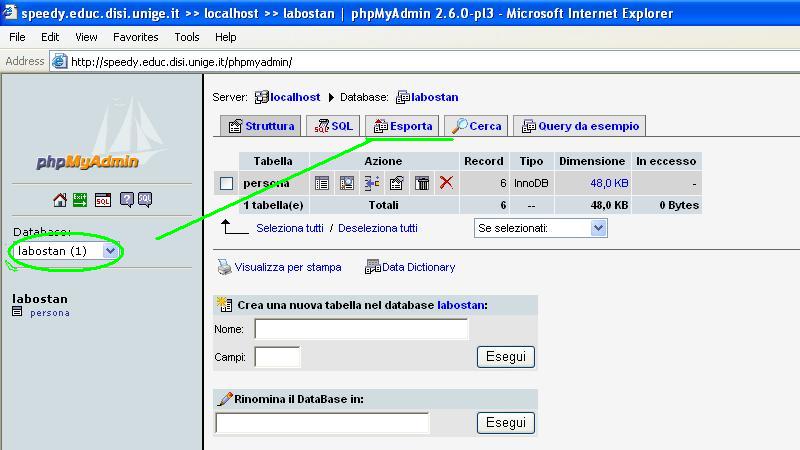Switch to the Esporta tab

pos(402,126)
